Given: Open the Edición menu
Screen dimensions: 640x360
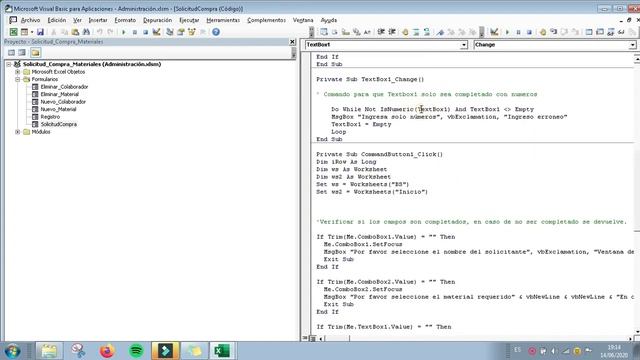Looking at the screenshot, I should click(57, 20).
